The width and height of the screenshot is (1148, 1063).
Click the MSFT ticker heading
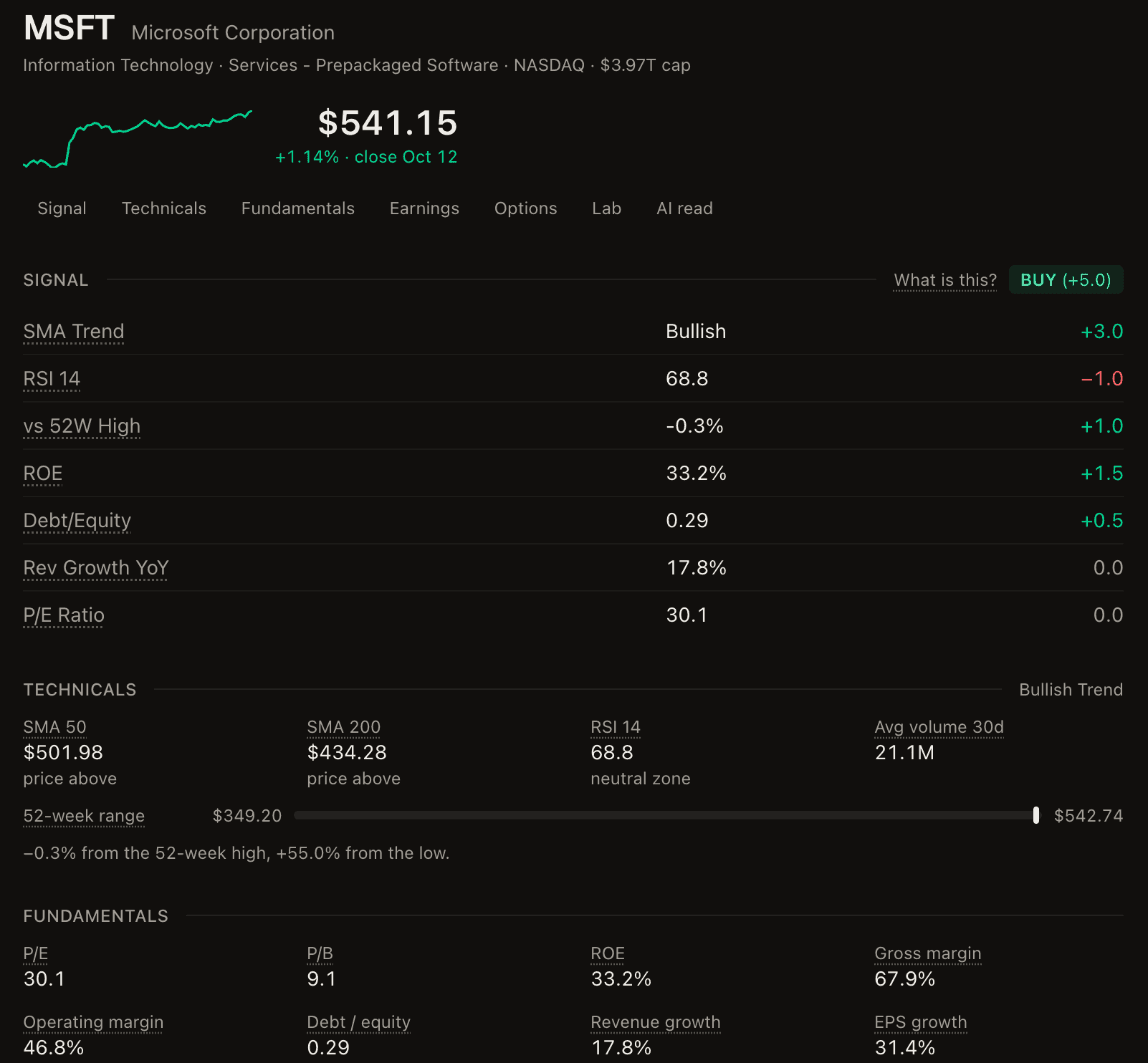pos(69,29)
